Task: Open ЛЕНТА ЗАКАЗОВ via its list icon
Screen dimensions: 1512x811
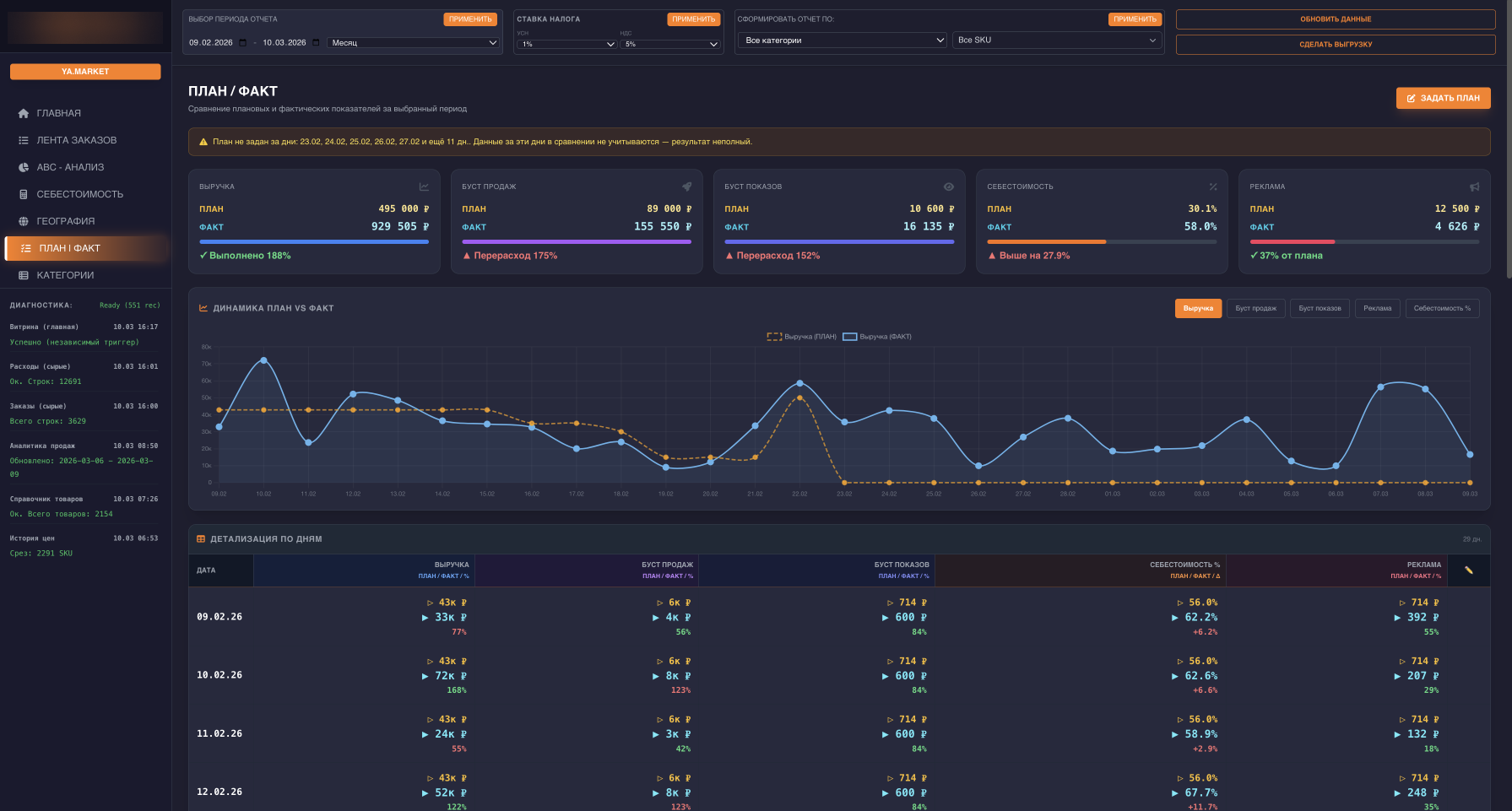Action: 24,140
